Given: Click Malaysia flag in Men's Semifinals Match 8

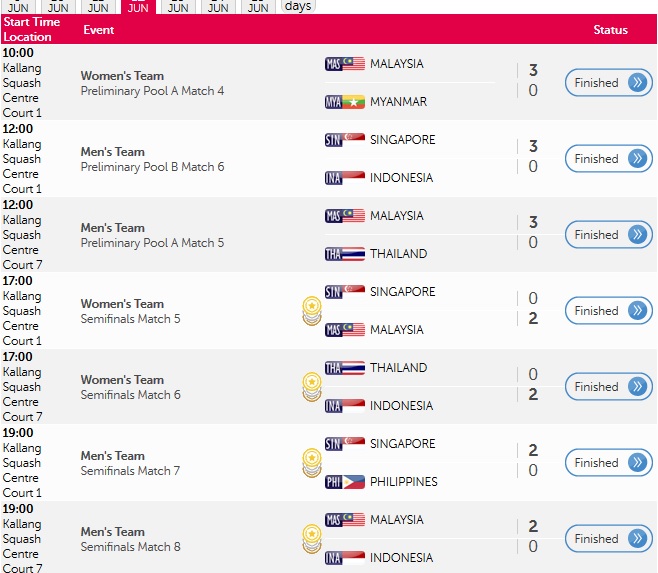Looking at the screenshot, I should pyautogui.click(x=345, y=520).
